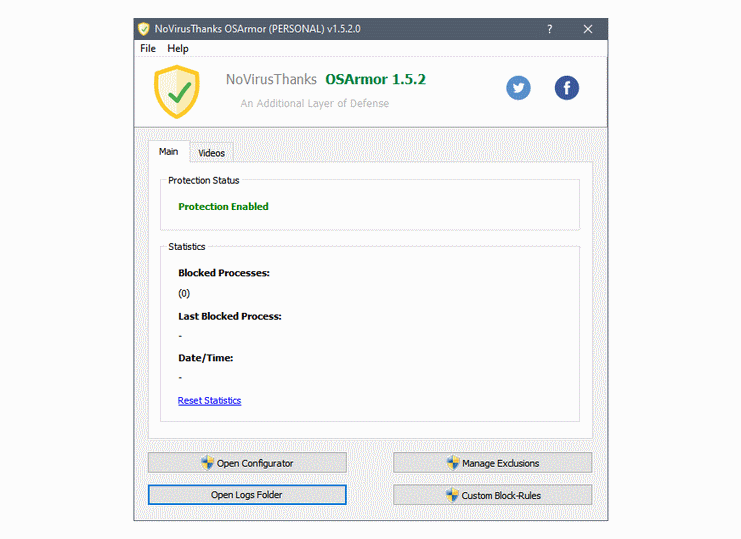Image resolution: width=741 pixels, height=539 pixels.
Task: Switch to the Main tab
Action: click(169, 152)
